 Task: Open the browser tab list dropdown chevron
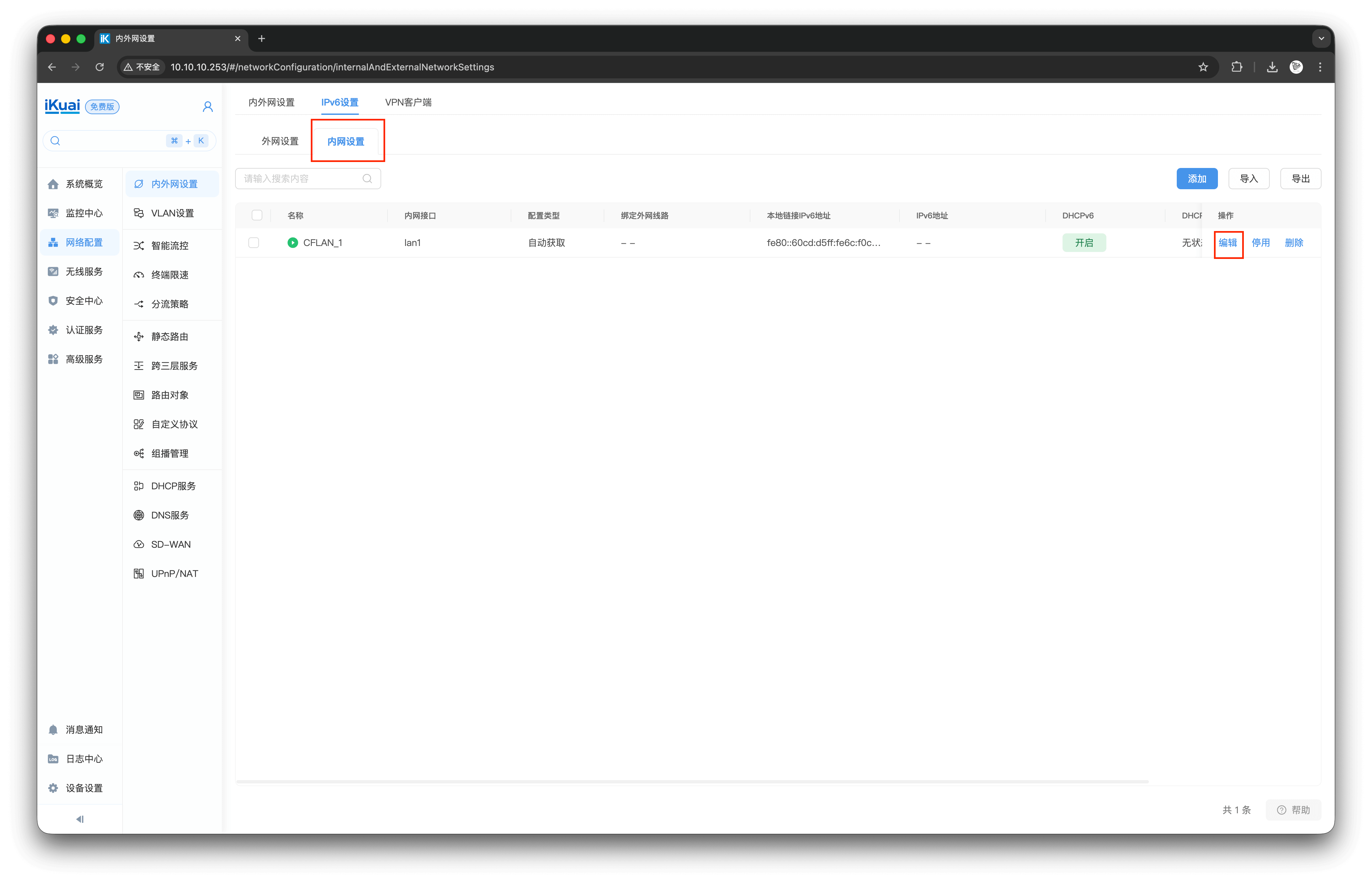[x=1321, y=39]
